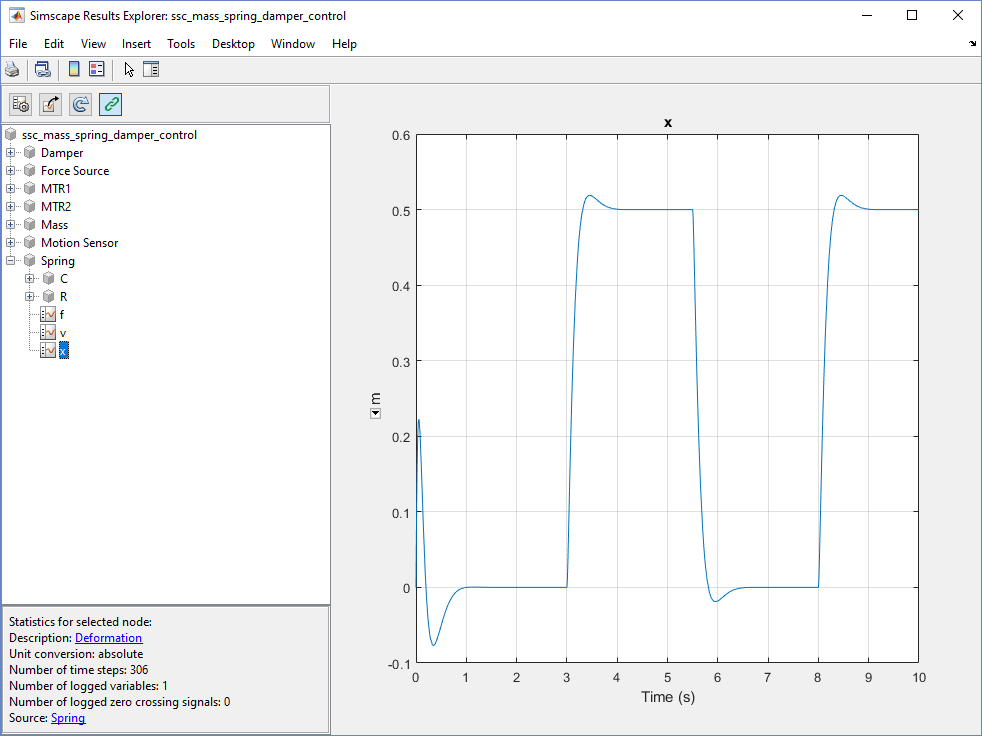Image resolution: width=982 pixels, height=736 pixels.
Task: Click the Motion Sensor cube icon
Action: [x=29, y=242]
